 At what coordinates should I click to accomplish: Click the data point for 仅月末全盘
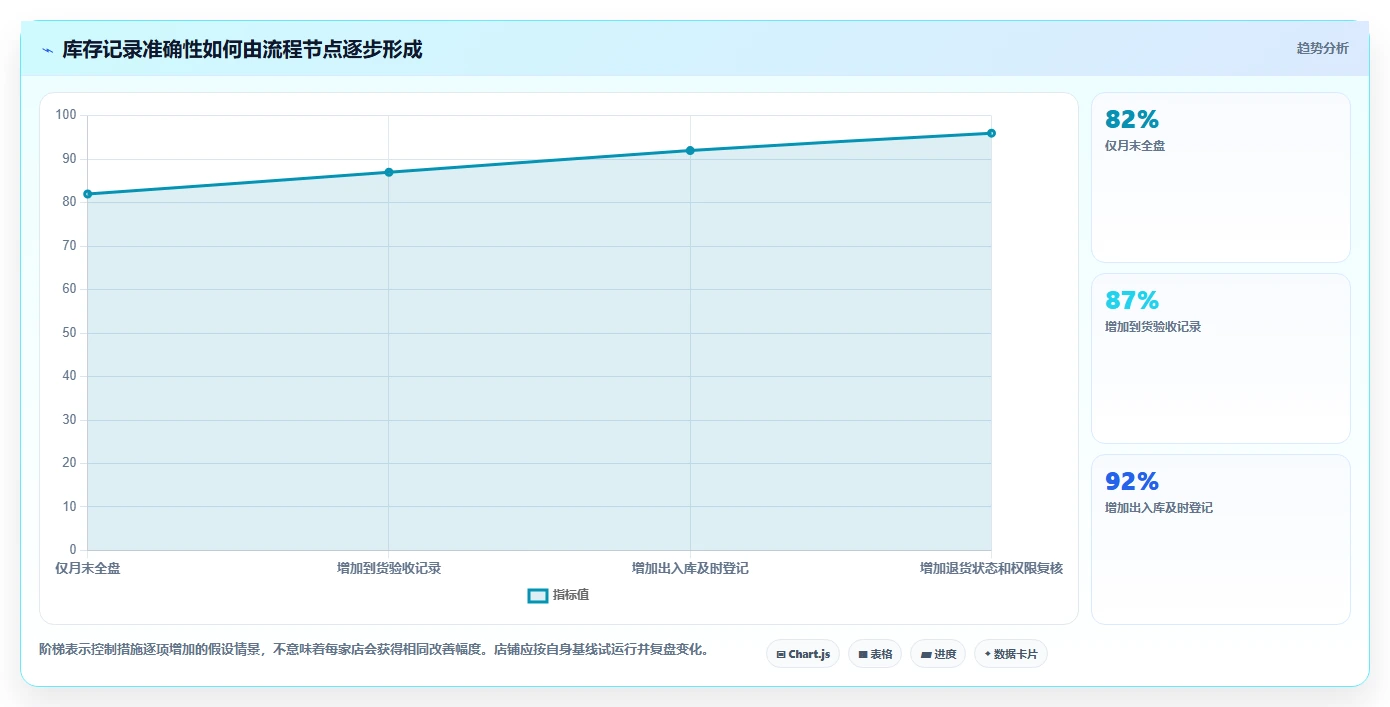pyautogui.click(x=88, y=194)
